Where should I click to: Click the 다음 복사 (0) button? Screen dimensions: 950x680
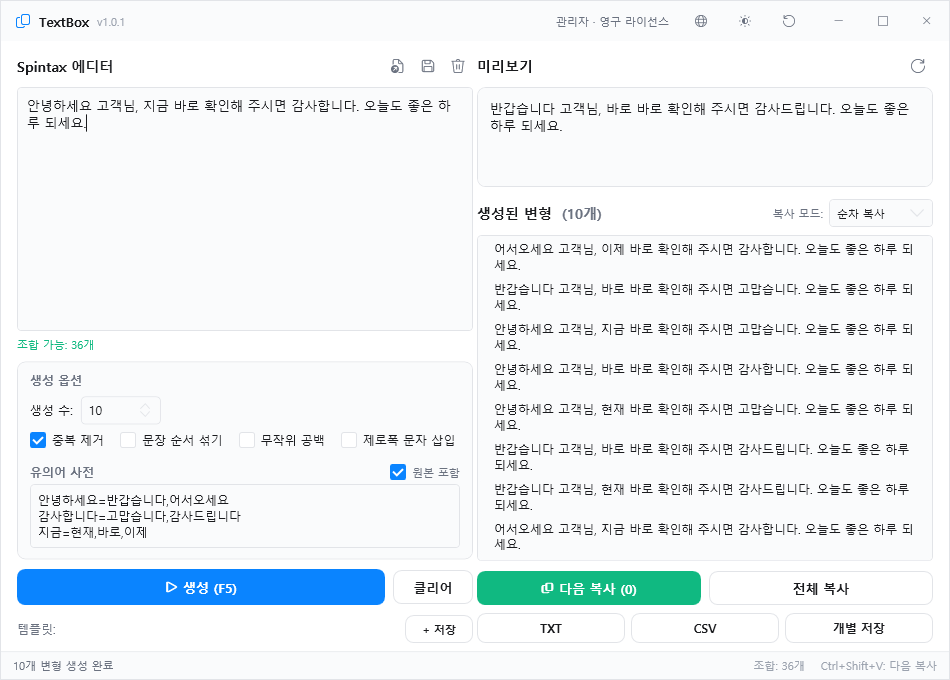(589, 588)
